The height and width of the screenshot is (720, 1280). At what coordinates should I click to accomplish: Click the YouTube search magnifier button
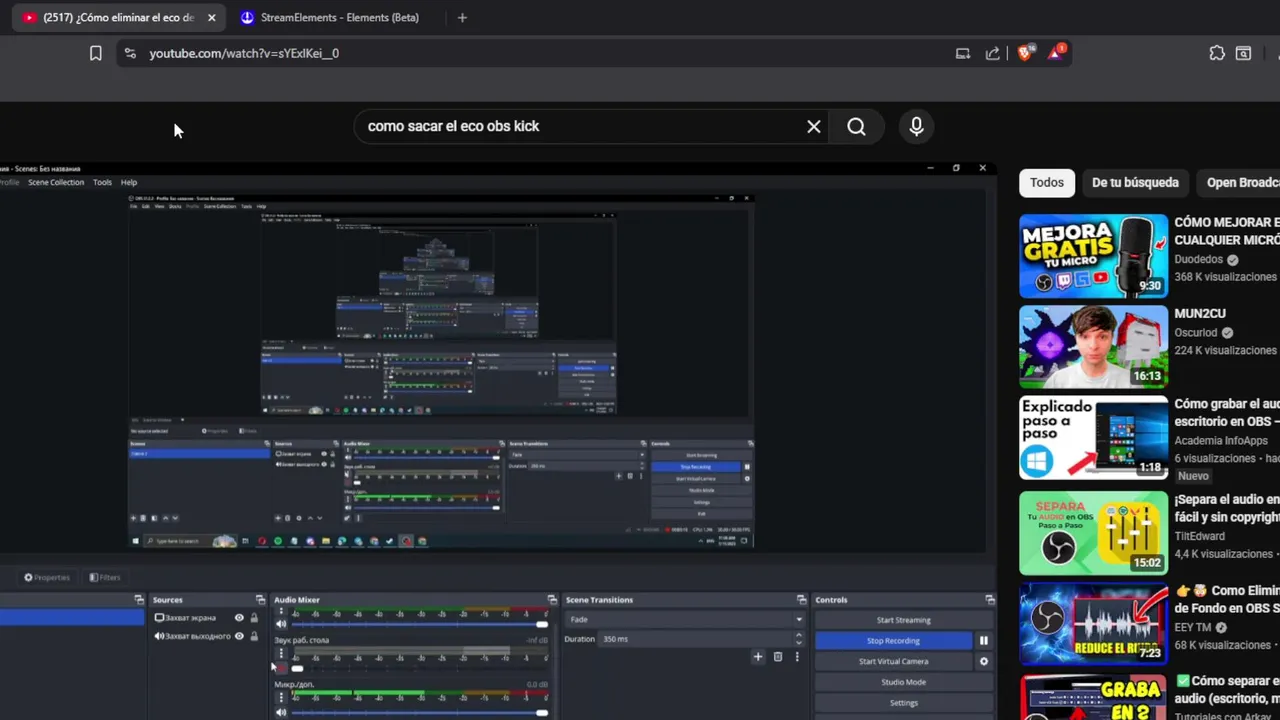click(x=856, y=126)
